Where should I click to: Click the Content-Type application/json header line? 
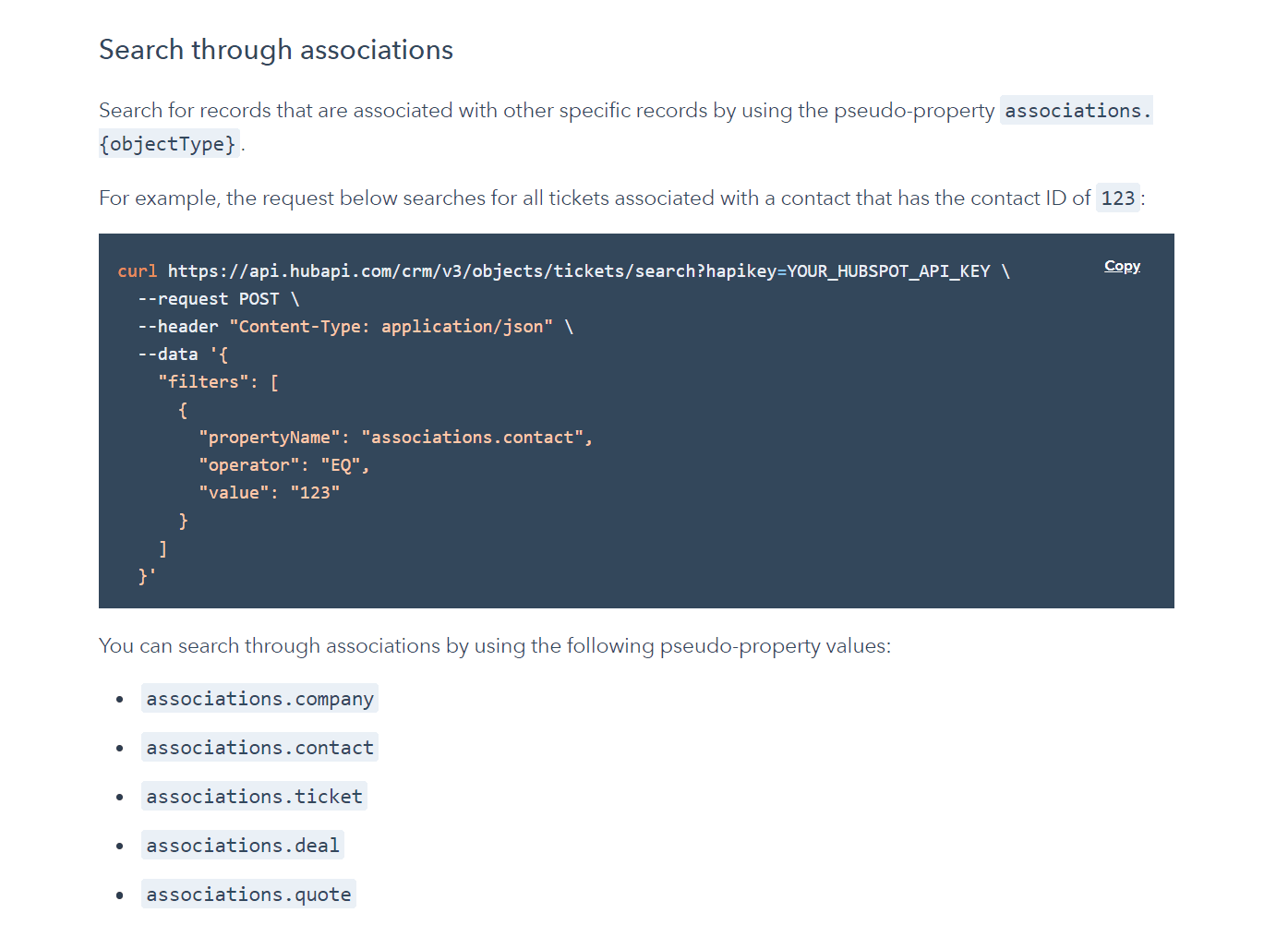pyautogui.click(x=391, y=326)
